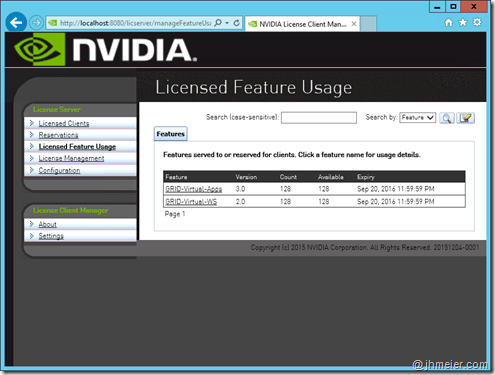This screenshot has width=495, height=375.
Task: Open the About link
Action: coord(47,224)
